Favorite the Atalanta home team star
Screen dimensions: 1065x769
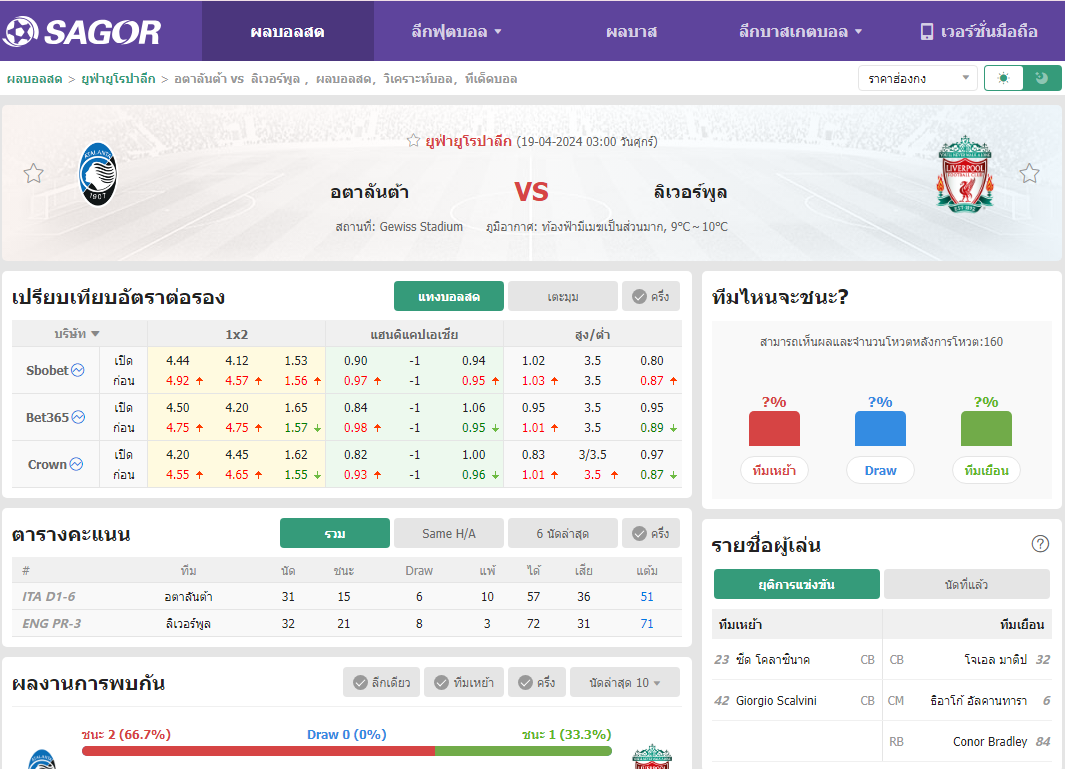[33, 174]
